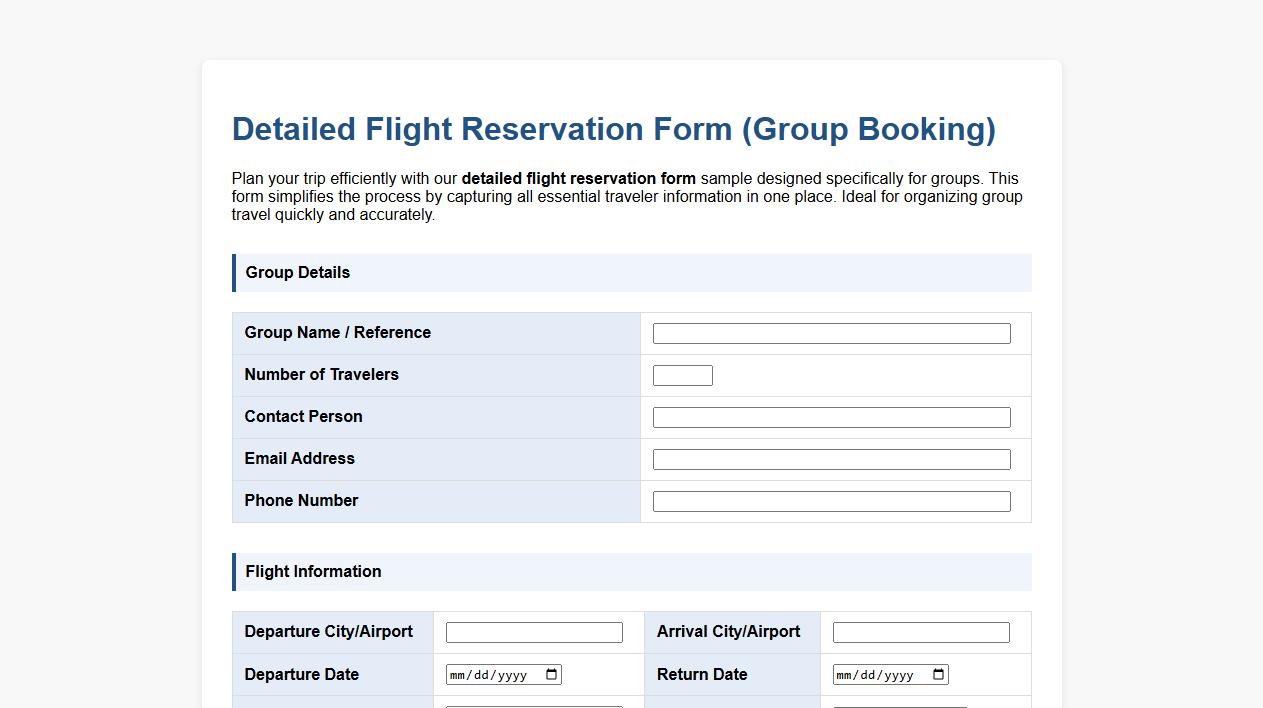
Task: Click the Group Name / Reference row label
Action: tap(337, 332)
